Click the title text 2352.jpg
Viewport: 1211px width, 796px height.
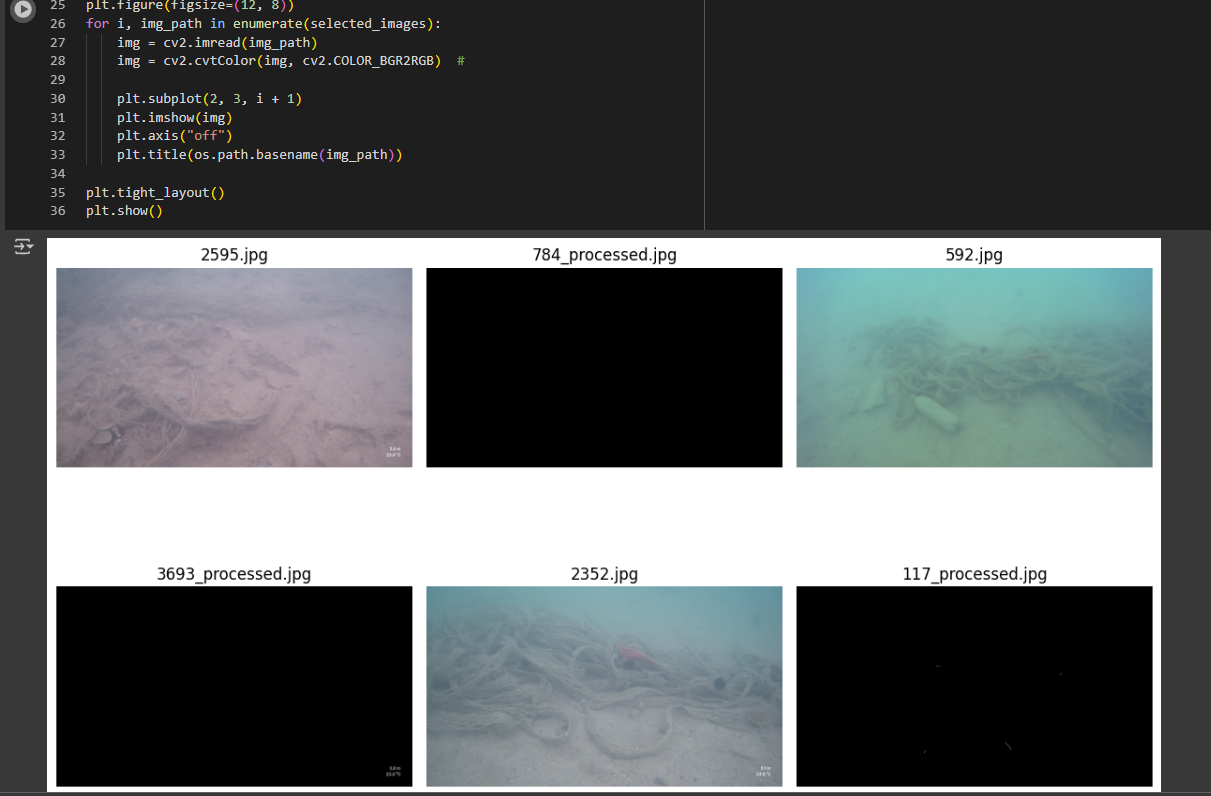click(x=604, y=574)
